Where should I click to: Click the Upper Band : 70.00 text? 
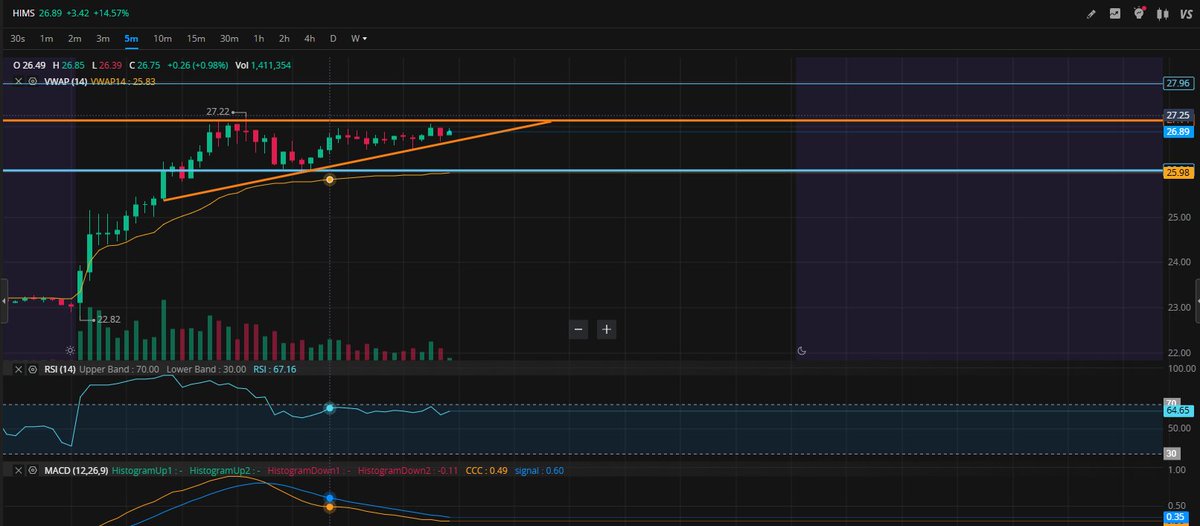pos(120,369)
